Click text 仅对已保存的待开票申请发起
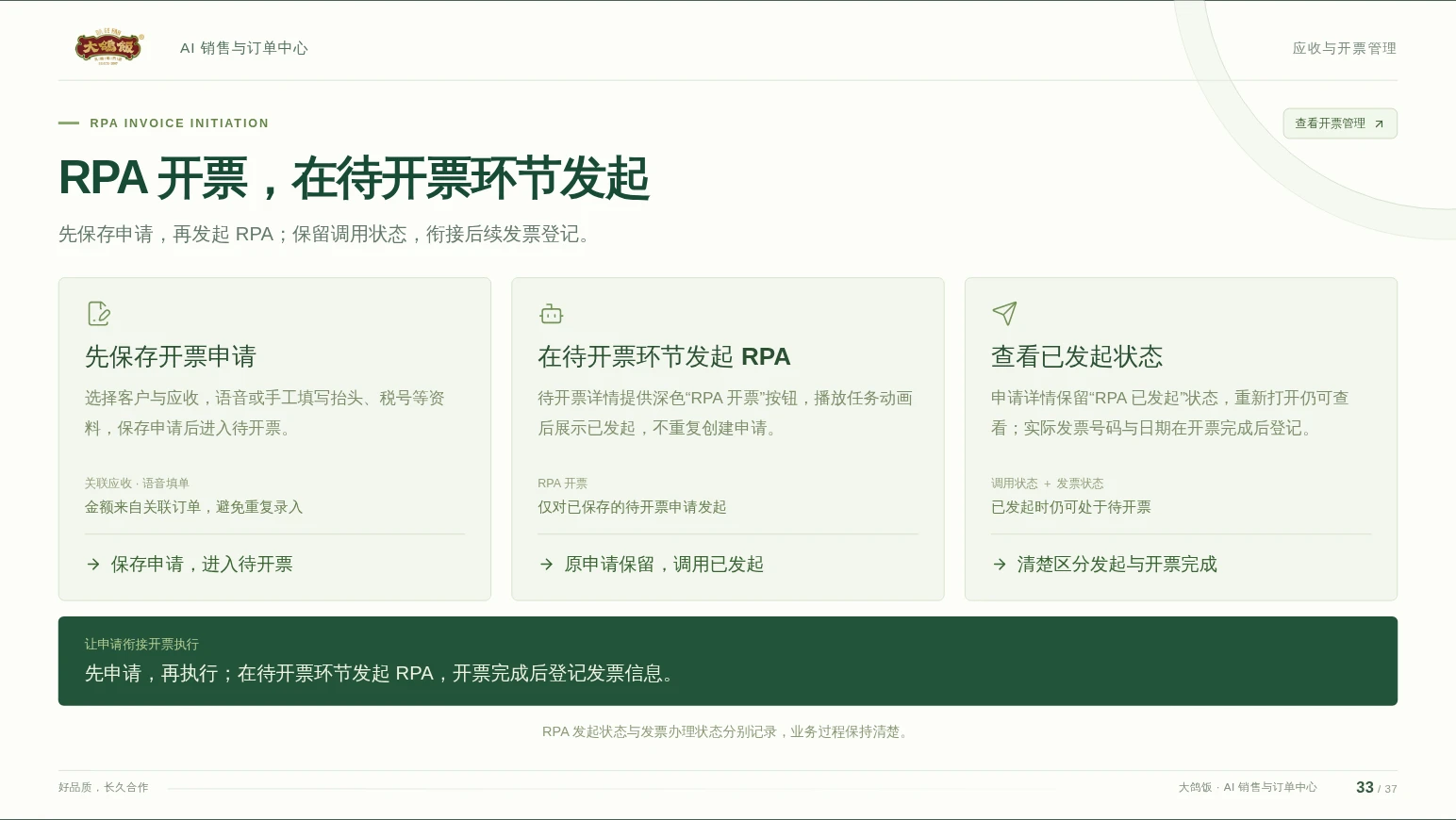 click(632, 507)
